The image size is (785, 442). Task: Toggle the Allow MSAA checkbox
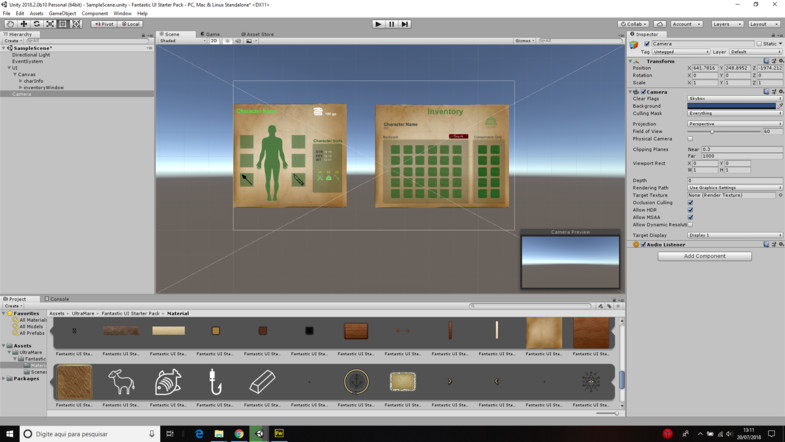tap(690, 217)
